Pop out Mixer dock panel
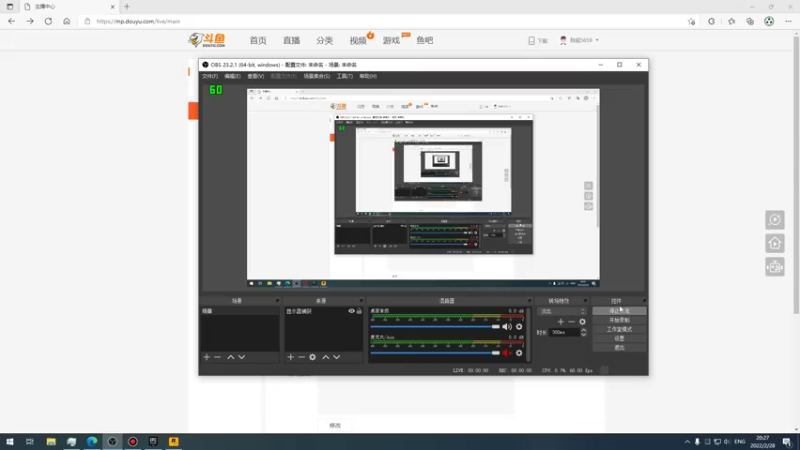Screen dimensions: 800x450 point(529,301)
